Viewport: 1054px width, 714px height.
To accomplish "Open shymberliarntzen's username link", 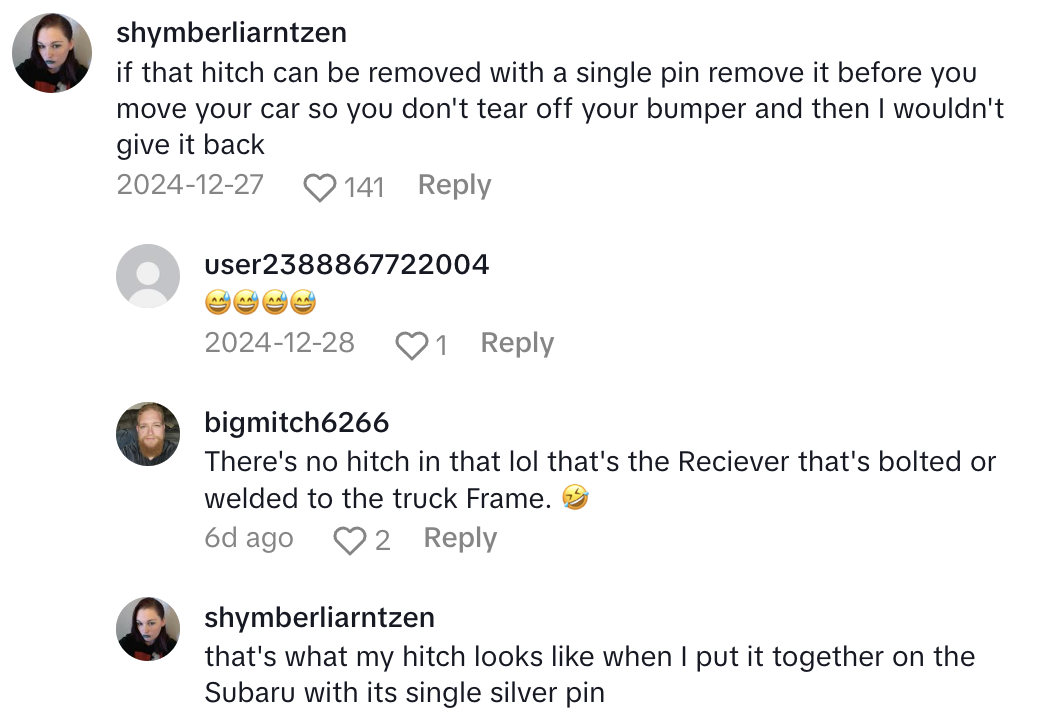I will (x=231, y=32).
